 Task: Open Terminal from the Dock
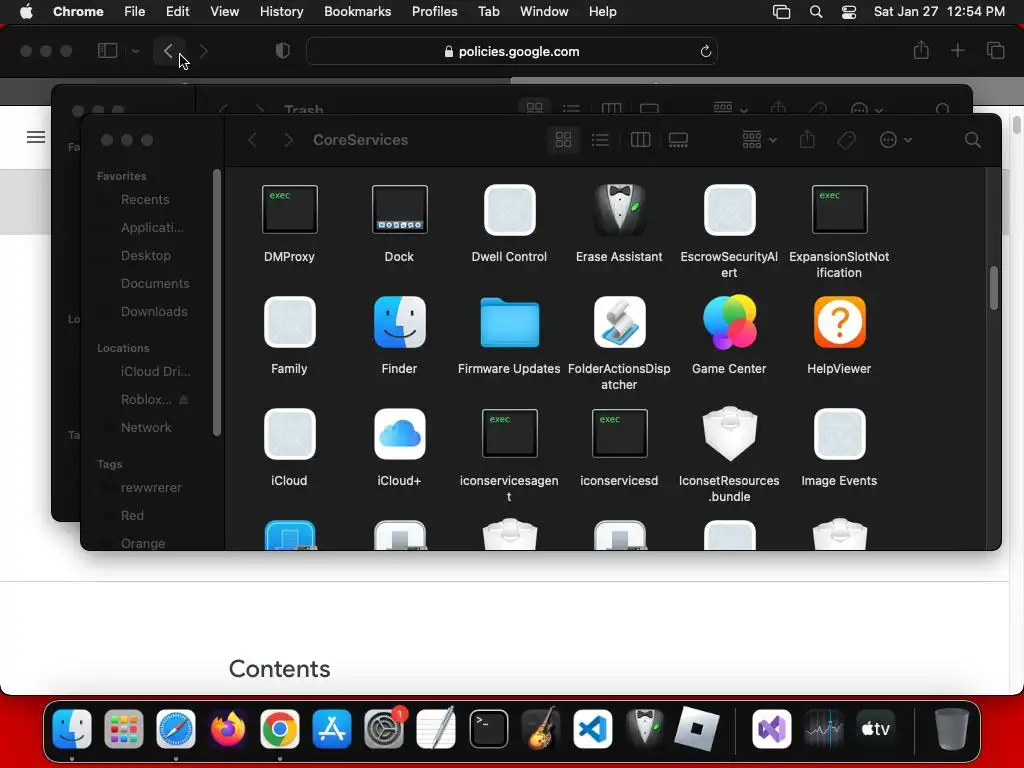488,729
